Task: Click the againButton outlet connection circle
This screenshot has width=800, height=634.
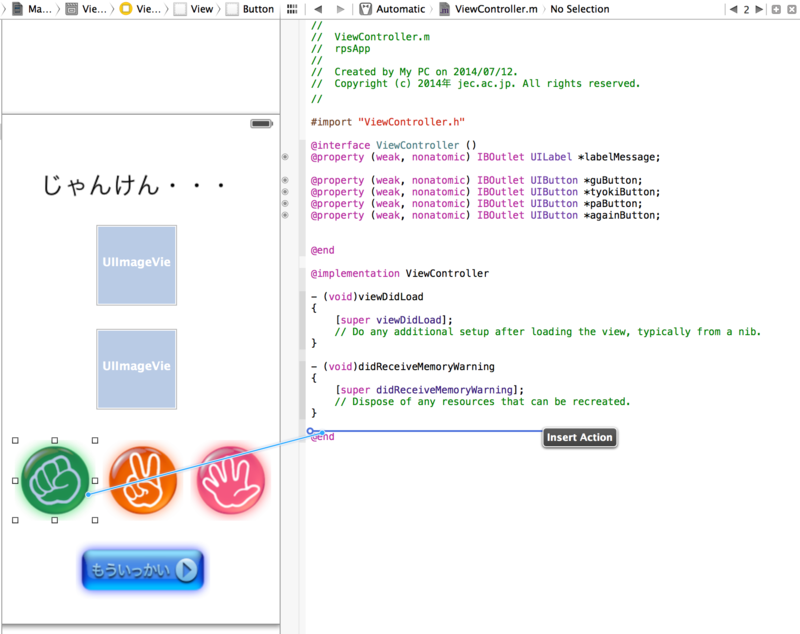Action: [x=285, y=215]
